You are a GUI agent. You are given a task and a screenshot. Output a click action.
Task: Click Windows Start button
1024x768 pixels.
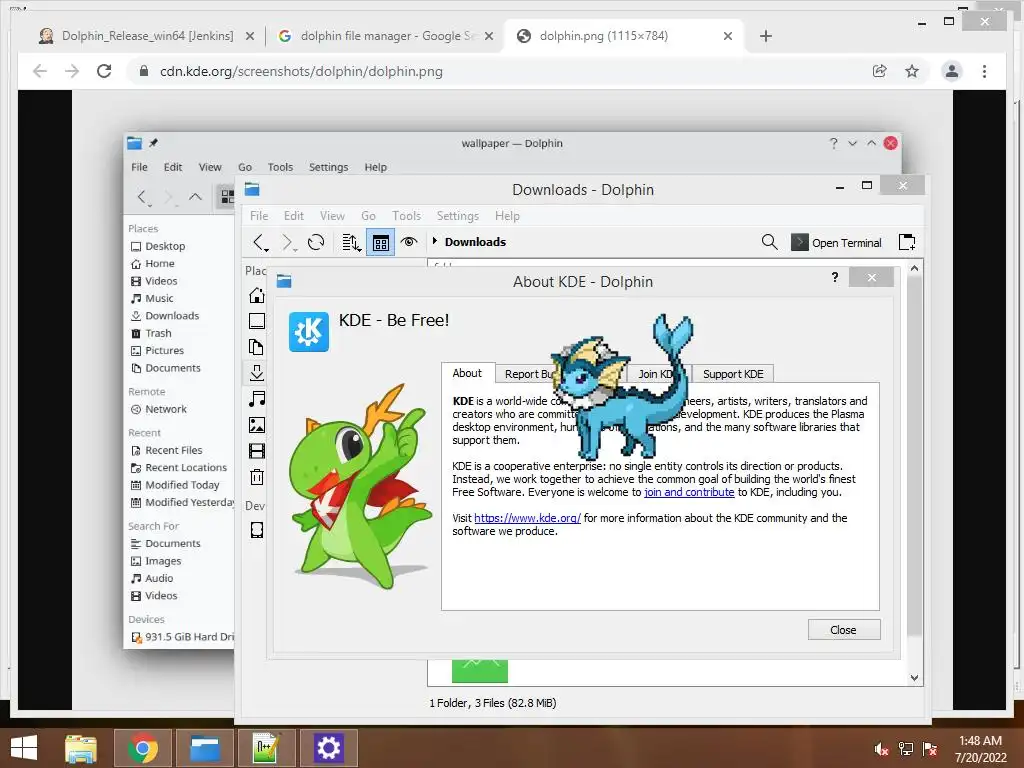click(x=24, y=748)
